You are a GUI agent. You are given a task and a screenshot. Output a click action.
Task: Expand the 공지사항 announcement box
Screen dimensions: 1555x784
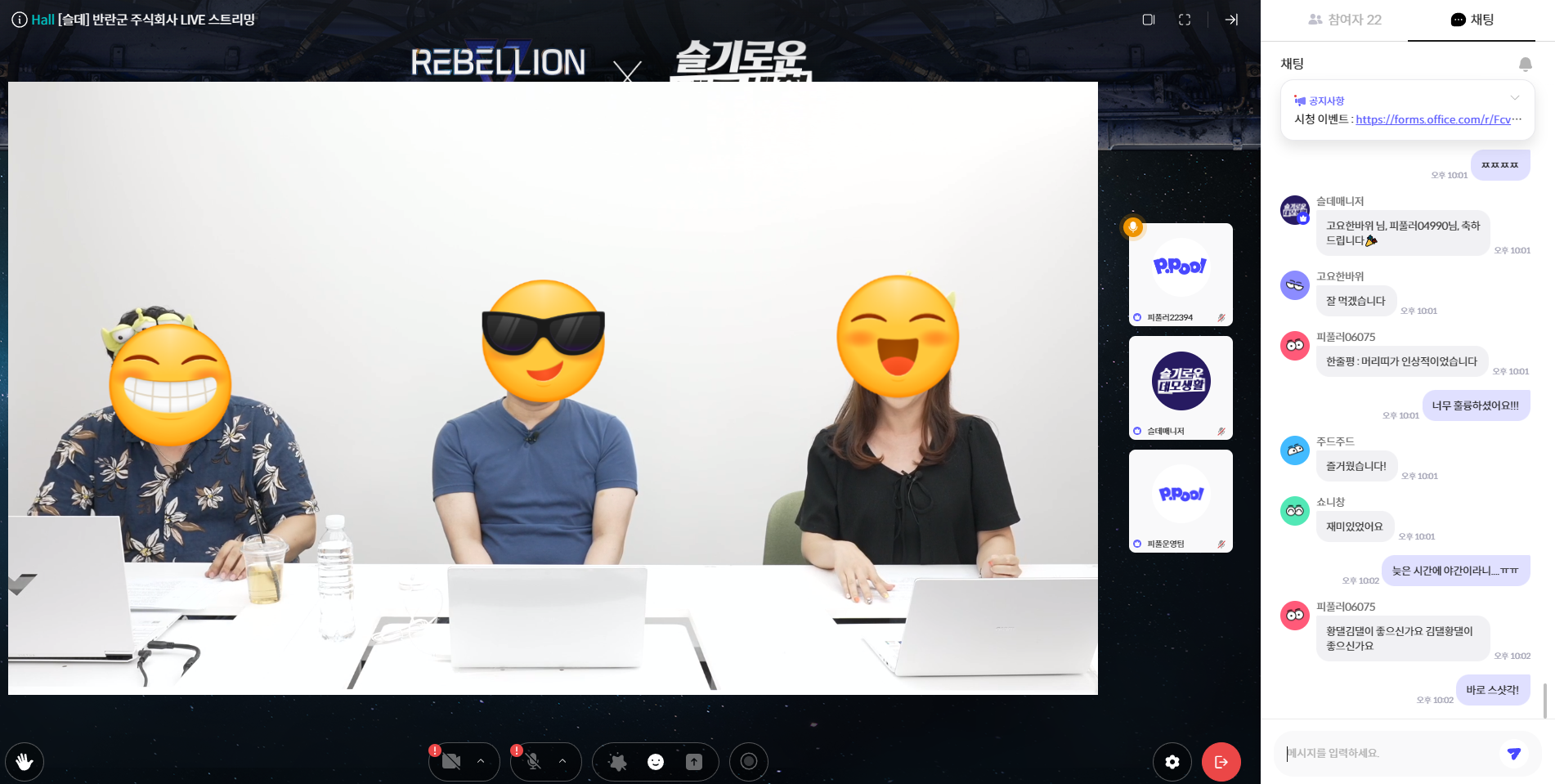tap(1514, 98)
